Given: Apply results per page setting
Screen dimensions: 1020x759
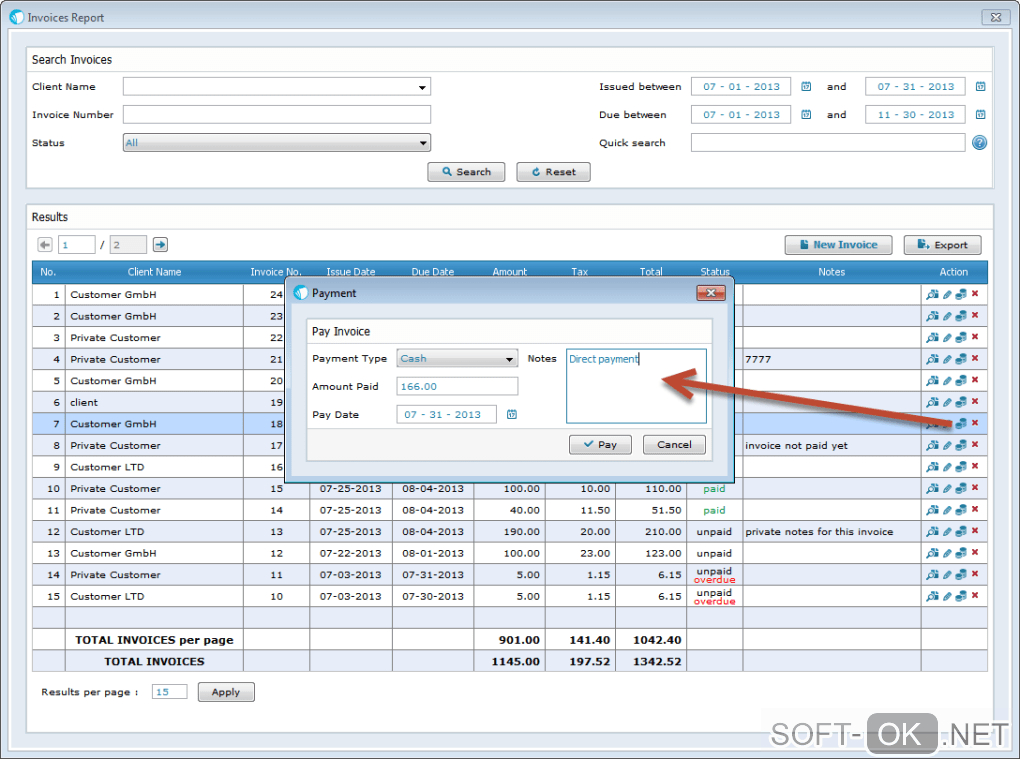Looking at the screenshot, I should tap(226, 692).
